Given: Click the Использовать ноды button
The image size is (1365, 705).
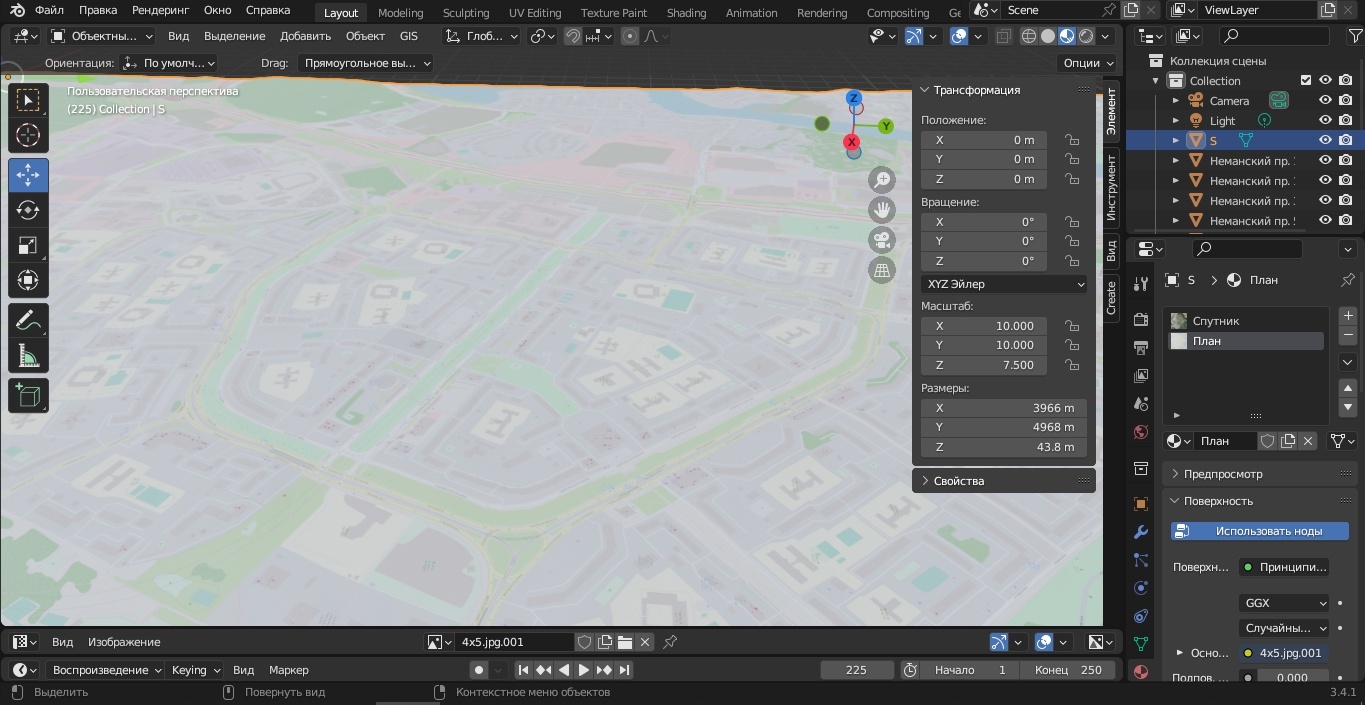Looking at the screenshot, I should (x=1260, y=531).
